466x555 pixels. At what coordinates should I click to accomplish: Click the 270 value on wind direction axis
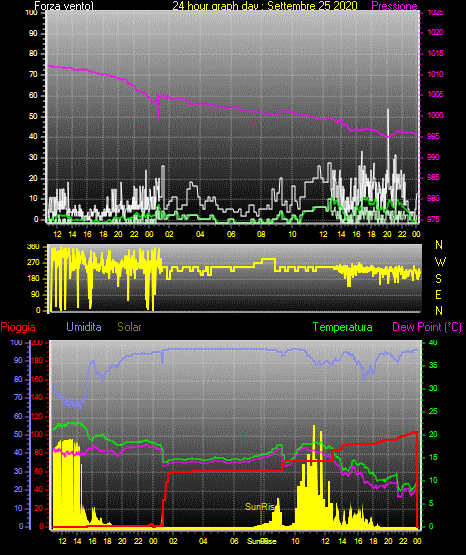click(33, 263)
